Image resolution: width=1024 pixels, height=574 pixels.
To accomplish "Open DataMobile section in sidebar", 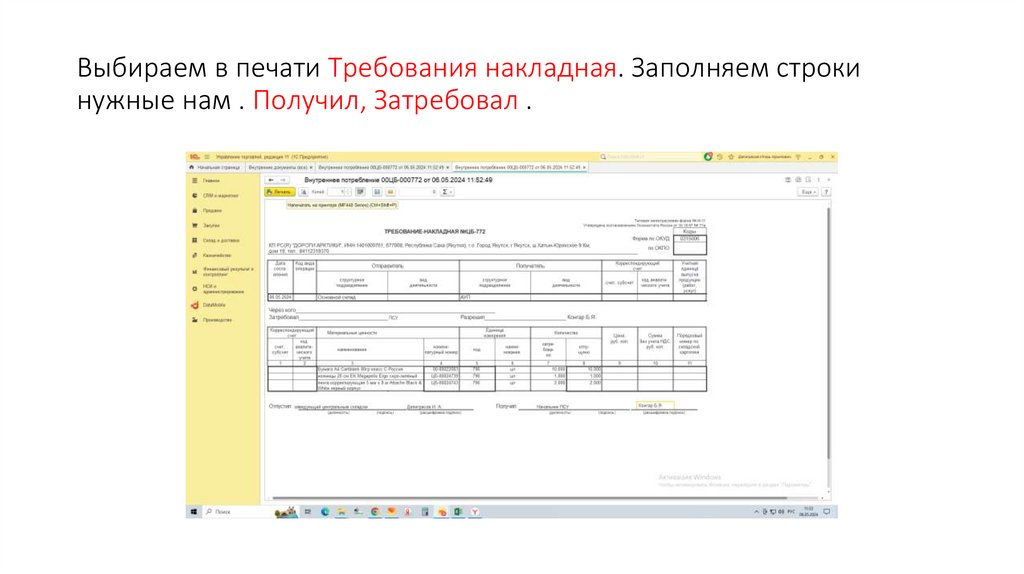I will 214,305.
